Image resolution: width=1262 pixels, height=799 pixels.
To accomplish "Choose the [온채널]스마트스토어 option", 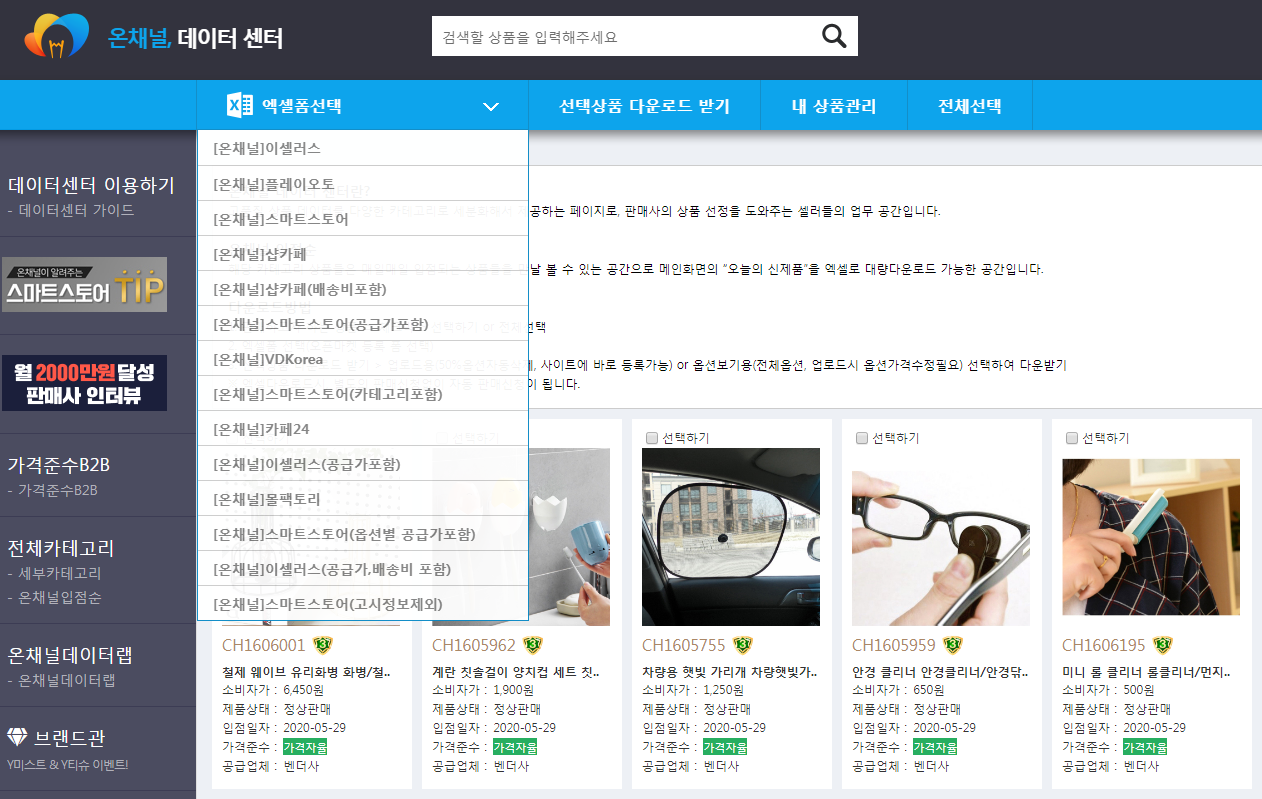I will (x=363, y=219).
